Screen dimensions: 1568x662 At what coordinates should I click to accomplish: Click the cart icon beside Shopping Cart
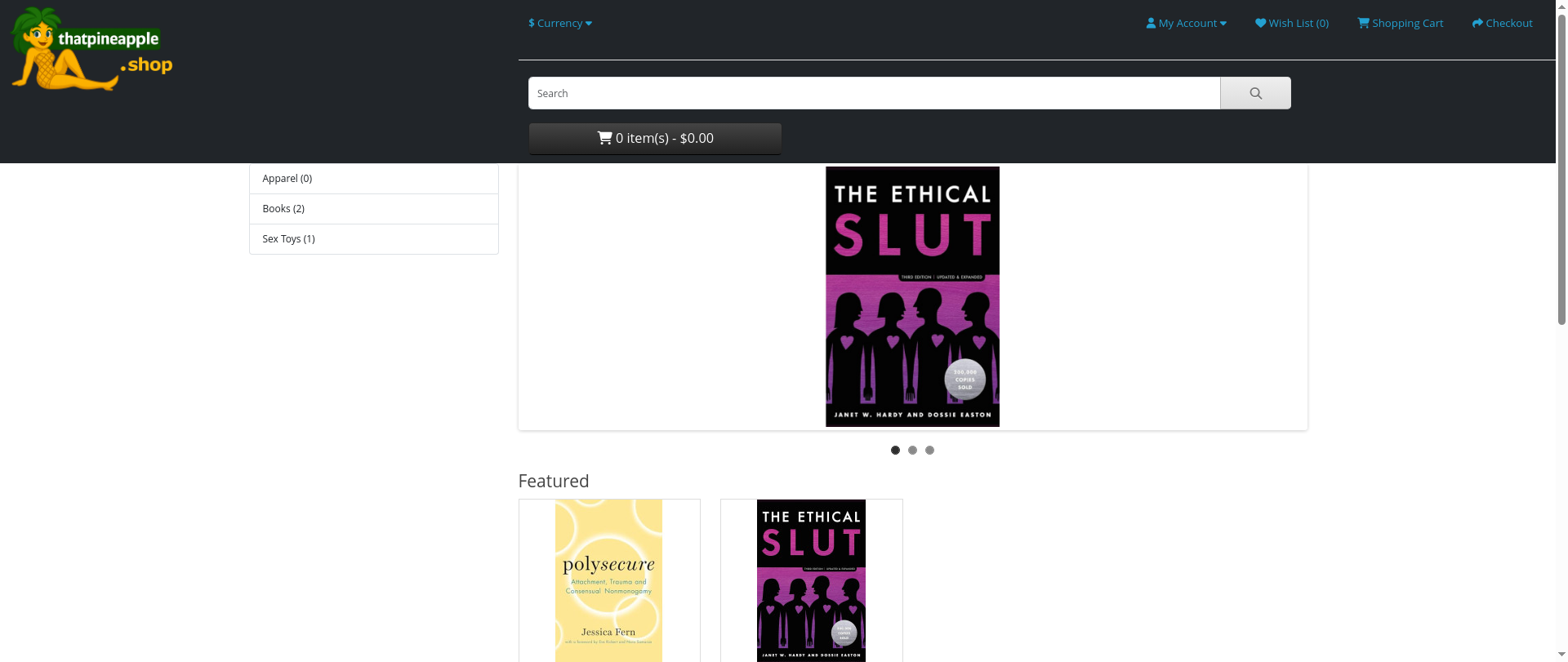[x=1364, y=23]
